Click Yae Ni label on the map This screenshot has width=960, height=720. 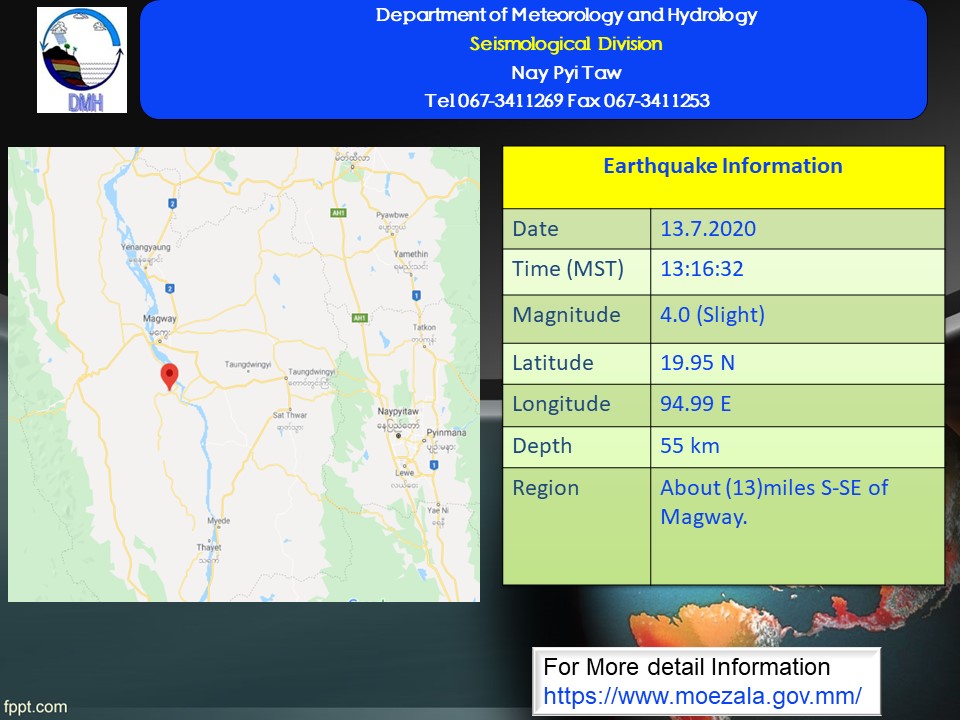(x=438, y=510)
